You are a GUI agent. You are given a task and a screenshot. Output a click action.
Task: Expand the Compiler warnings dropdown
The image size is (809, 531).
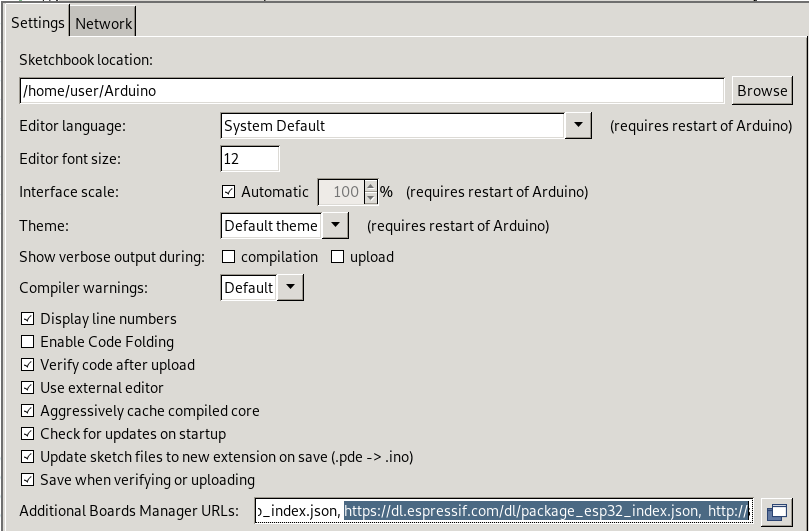point(290,287)
